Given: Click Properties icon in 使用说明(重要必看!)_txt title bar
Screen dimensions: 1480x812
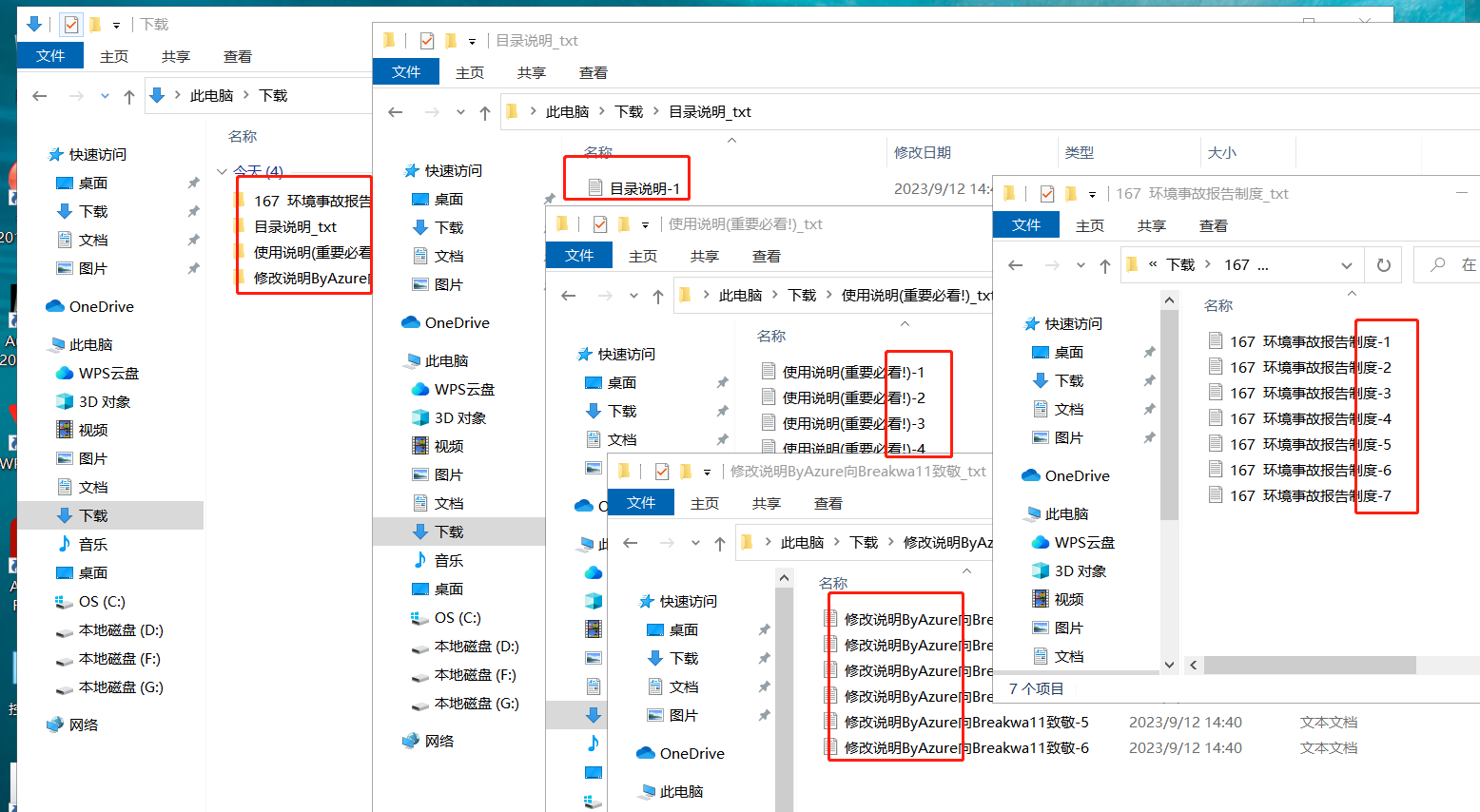Looking at the screenshot, I should coord(600,223).
